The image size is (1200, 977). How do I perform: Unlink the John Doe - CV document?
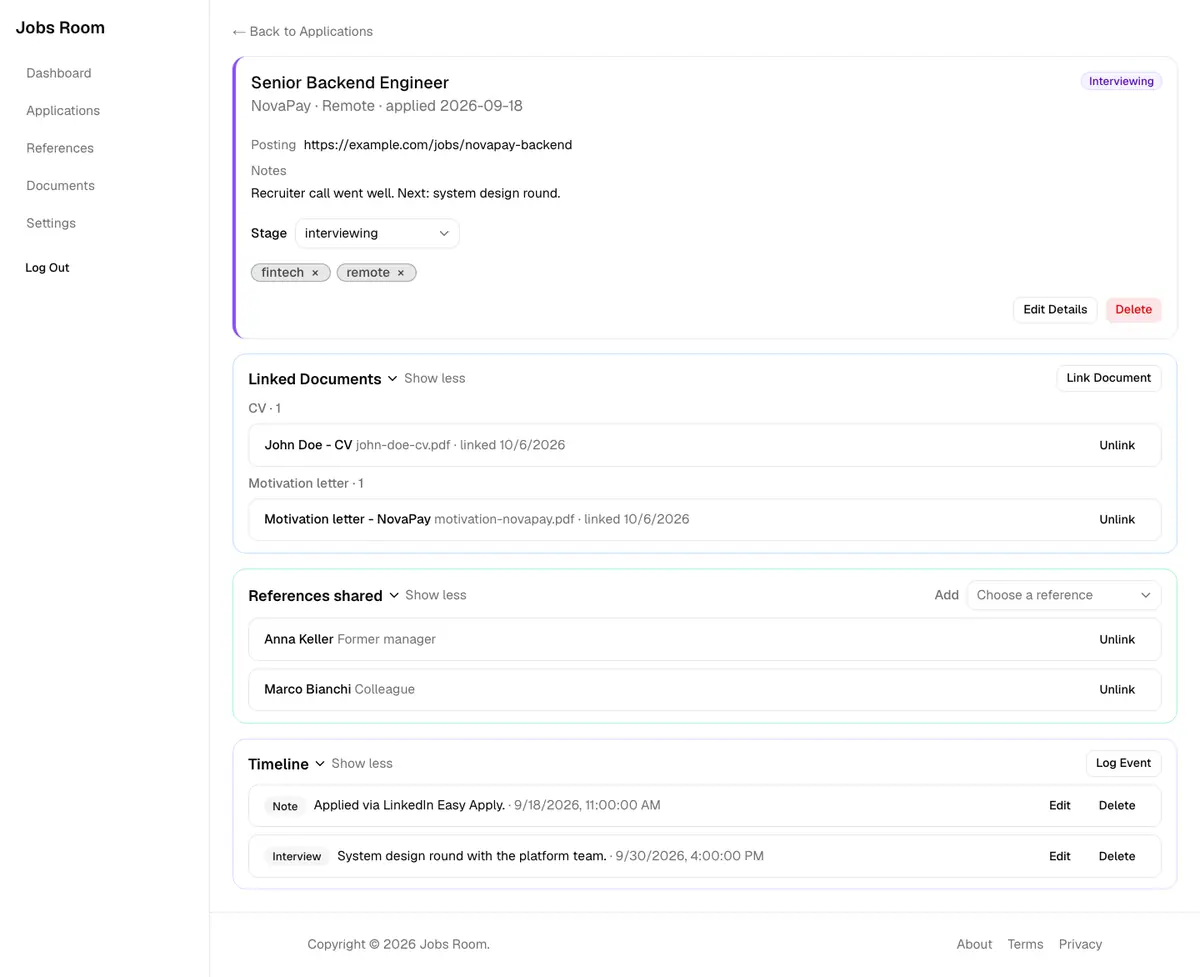pyautogui.click(x=1117, y=445)
